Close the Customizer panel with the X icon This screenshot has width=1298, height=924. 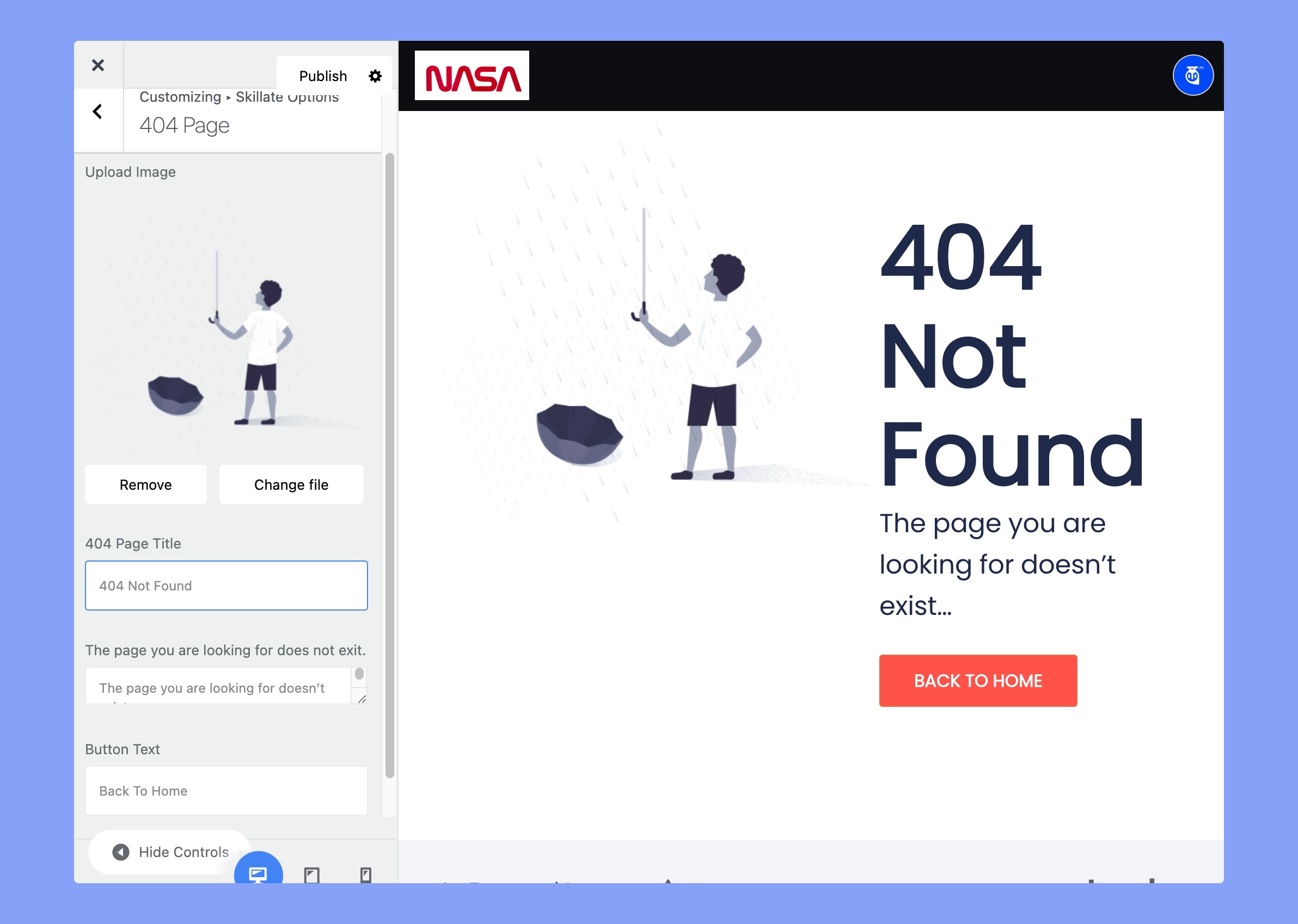click(98, 65)
